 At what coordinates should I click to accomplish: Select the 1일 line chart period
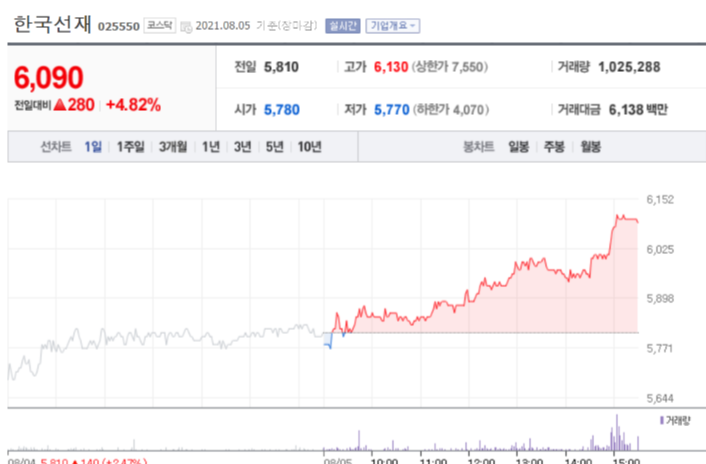[x=93, y=147]
